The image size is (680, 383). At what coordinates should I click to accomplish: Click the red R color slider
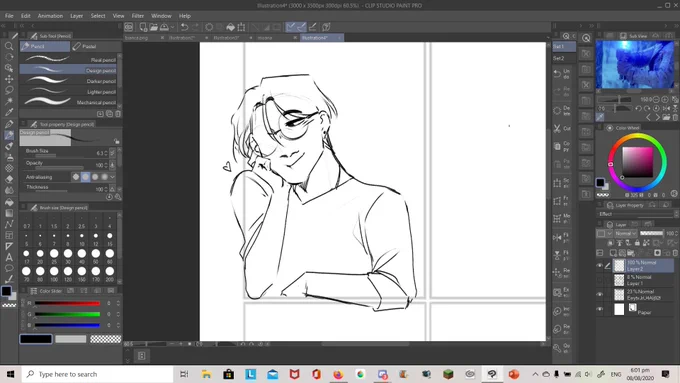[x=67, y=303]
